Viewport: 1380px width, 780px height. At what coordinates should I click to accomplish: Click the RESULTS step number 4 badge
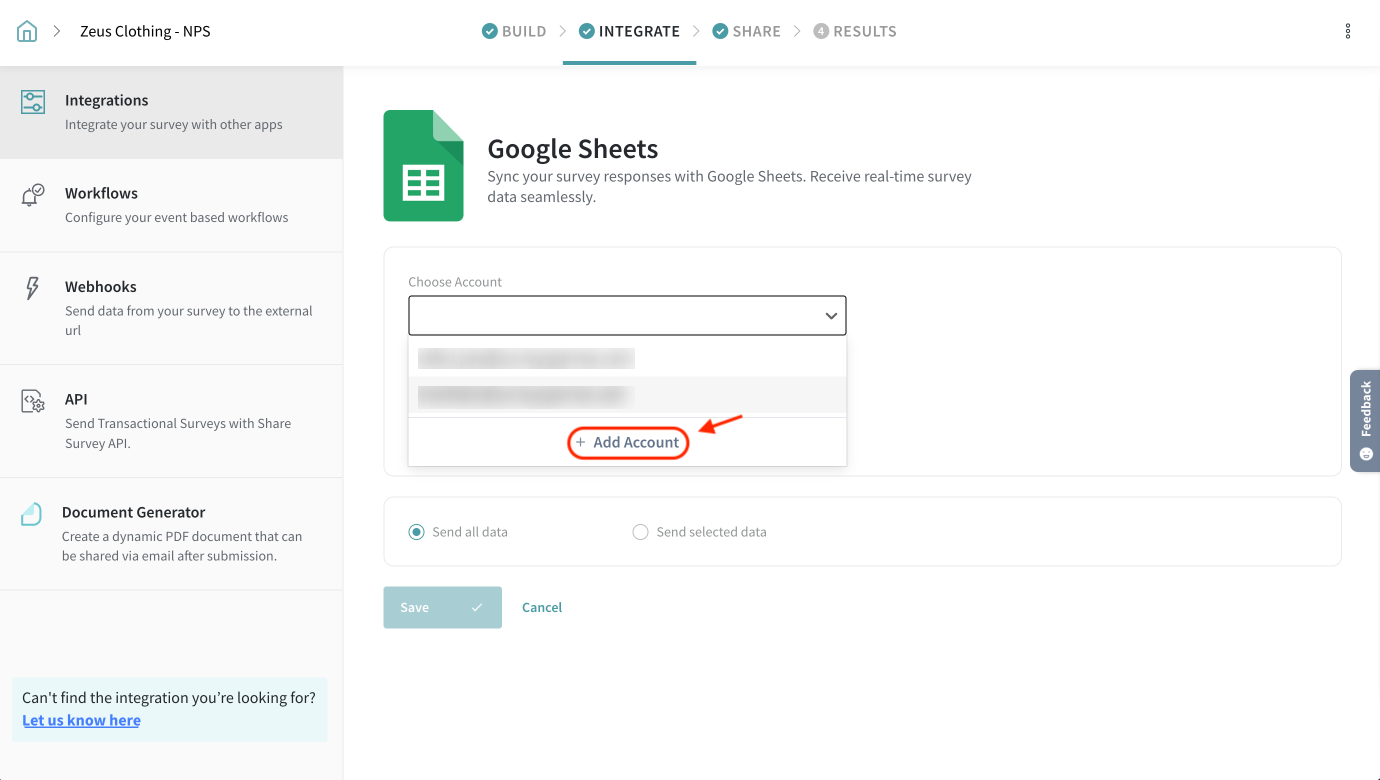[821, 31]
